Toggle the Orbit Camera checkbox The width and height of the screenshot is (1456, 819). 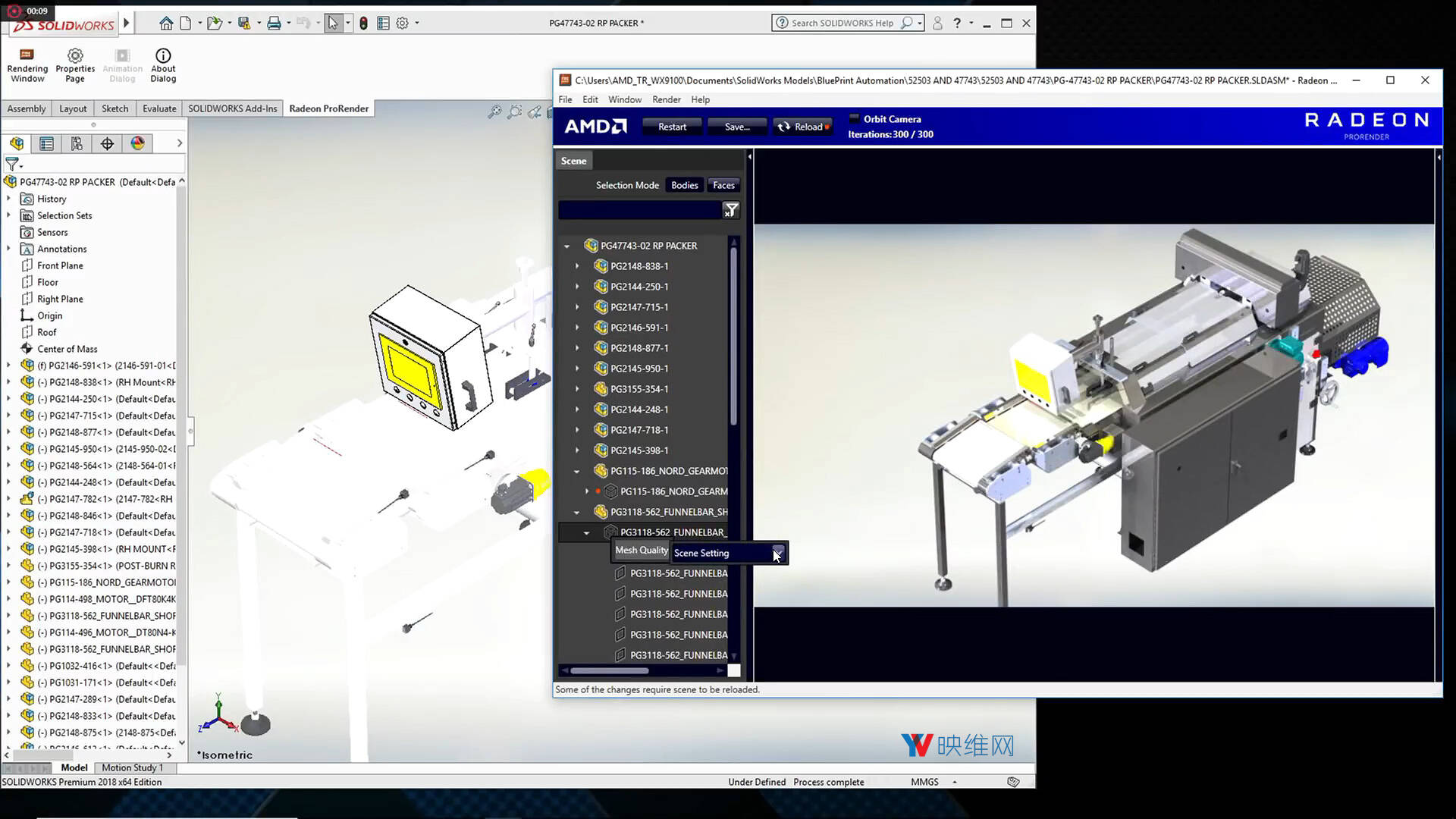[x=855, y=119]
